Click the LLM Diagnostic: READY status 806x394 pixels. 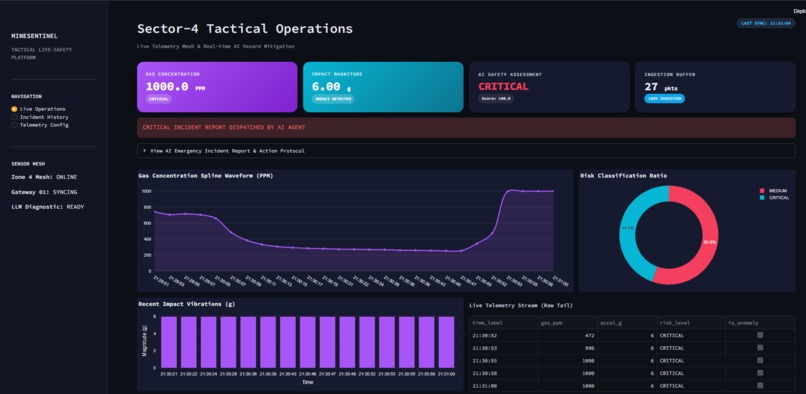[48, 207]
